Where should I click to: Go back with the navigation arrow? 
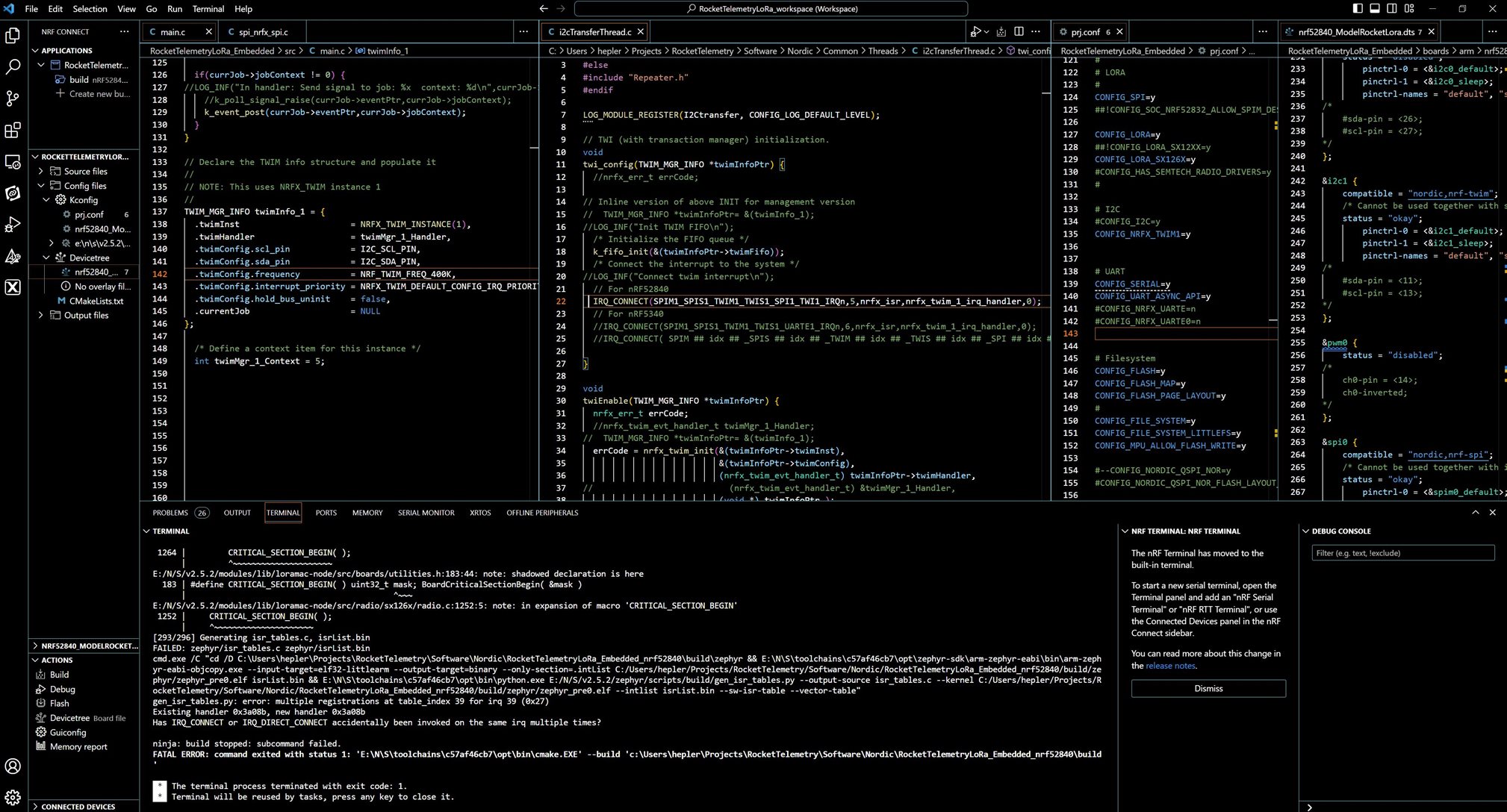(x=544, y=9)
